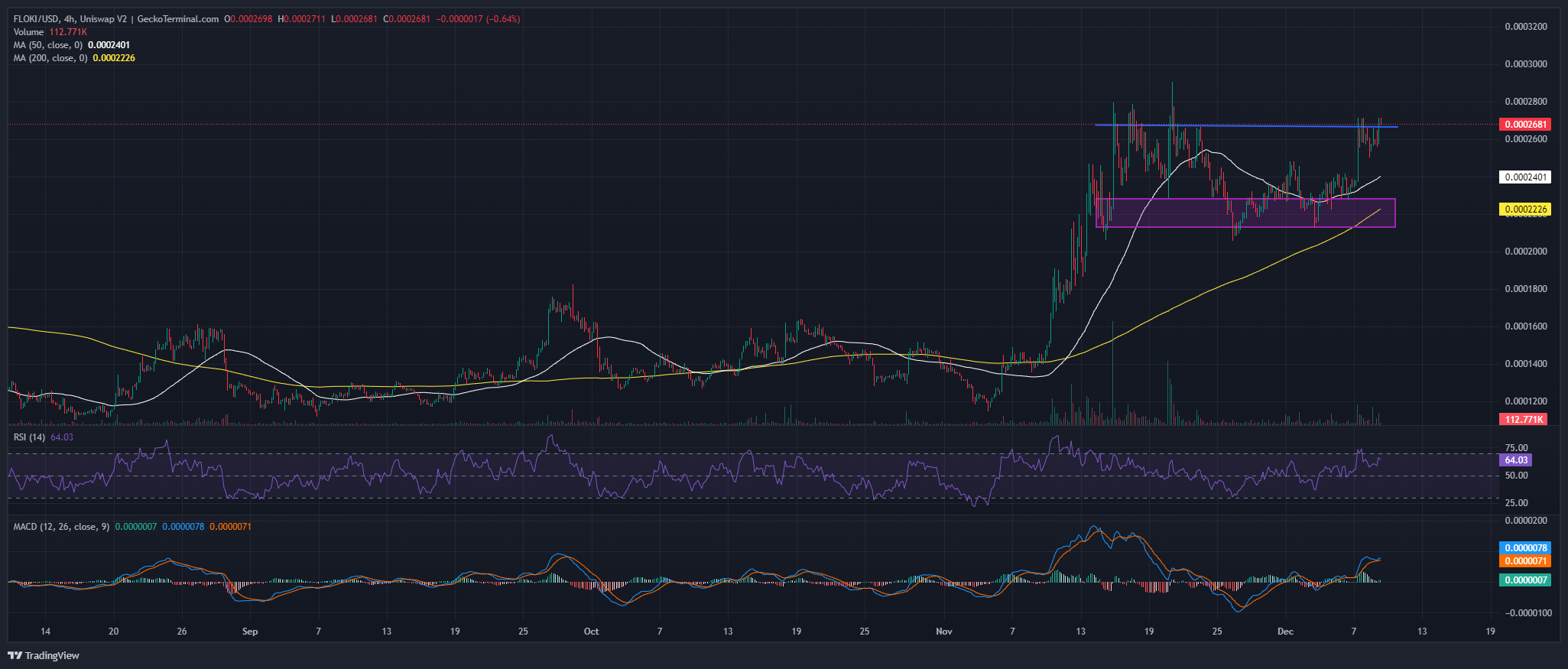Click the 0.0001600 price axis label
1568x669 pixels.
(1526, 326)
